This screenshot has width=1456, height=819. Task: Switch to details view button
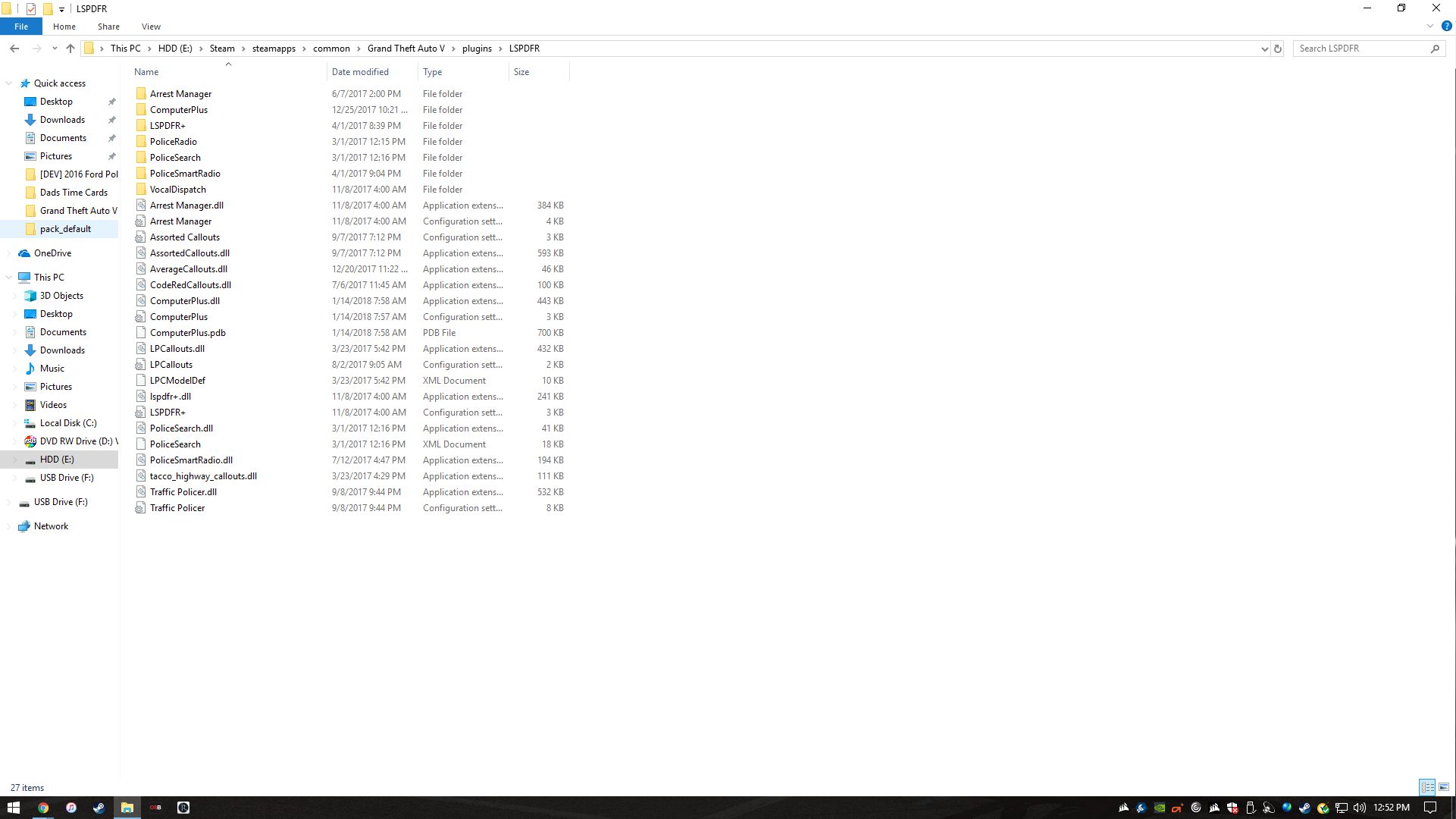1427,787
